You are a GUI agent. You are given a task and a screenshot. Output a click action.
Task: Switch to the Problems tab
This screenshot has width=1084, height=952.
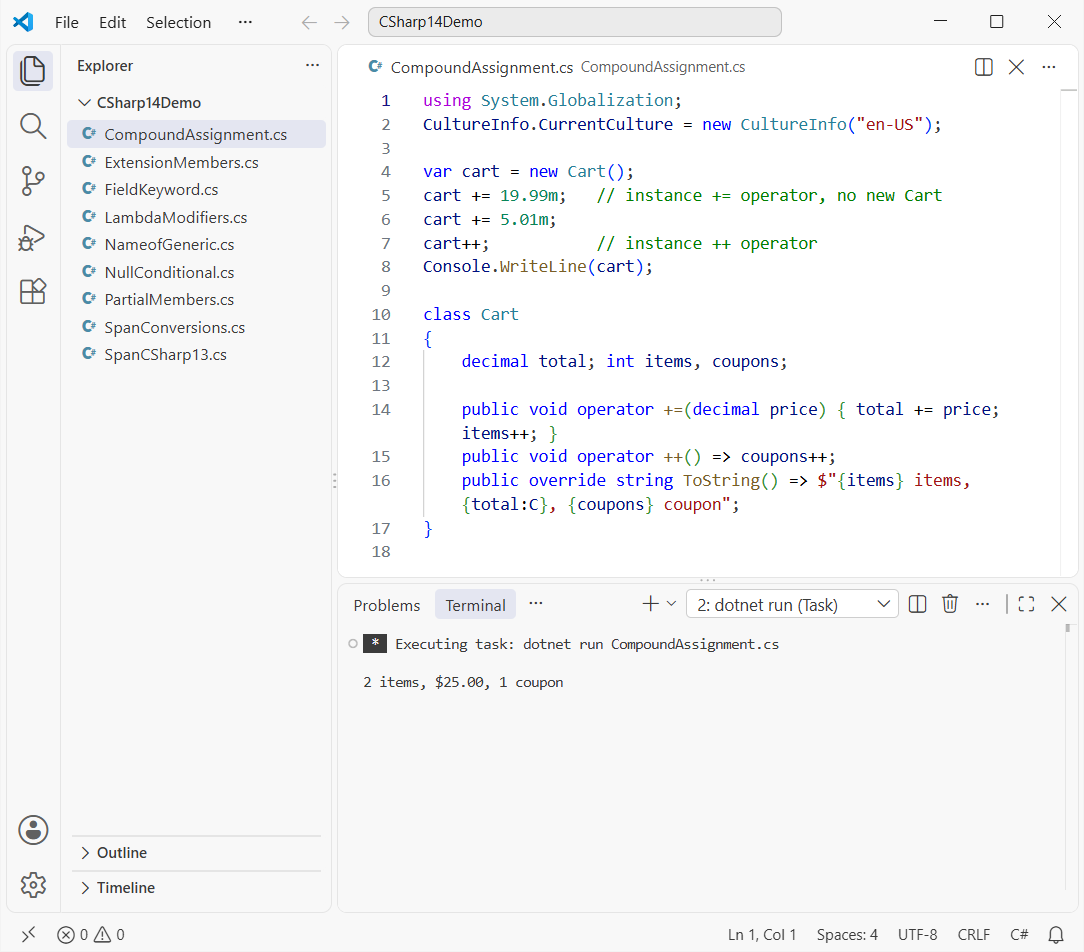coord(386,605)
